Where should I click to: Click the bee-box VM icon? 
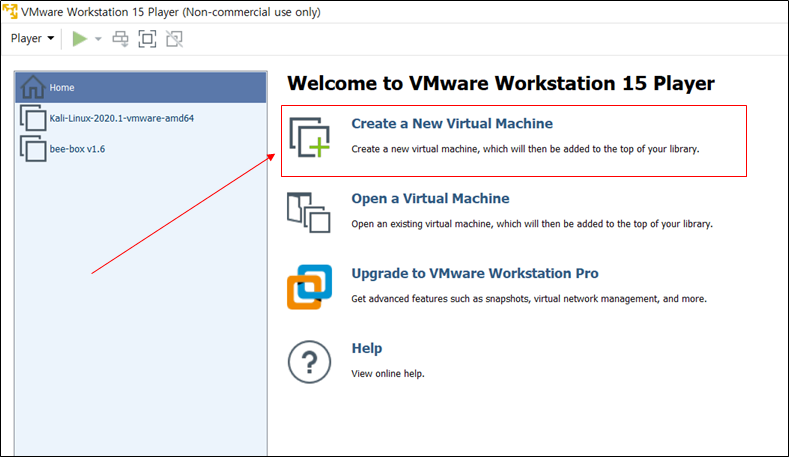coord(33,149)
